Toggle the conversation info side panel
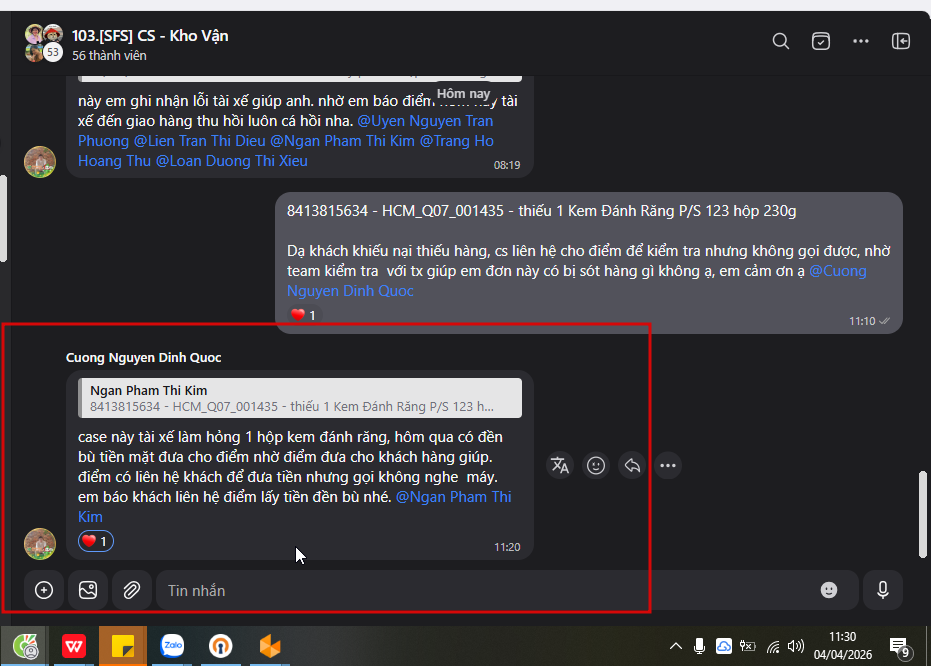Image resolution: width=931 pixels, height=666 pixels. (901, 41)
